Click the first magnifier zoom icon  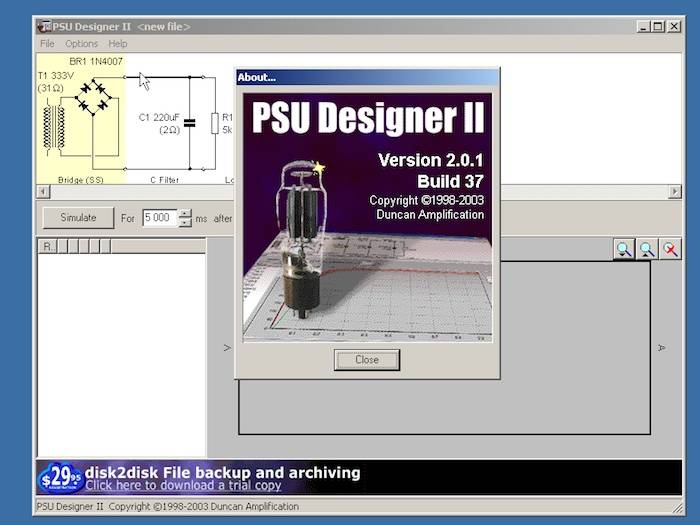coord(624,249)
